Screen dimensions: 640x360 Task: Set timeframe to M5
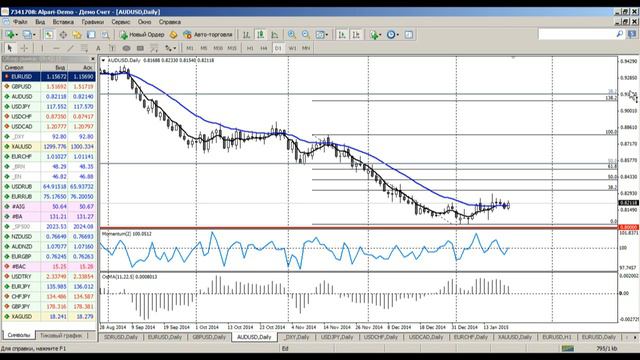click(204, 48)
